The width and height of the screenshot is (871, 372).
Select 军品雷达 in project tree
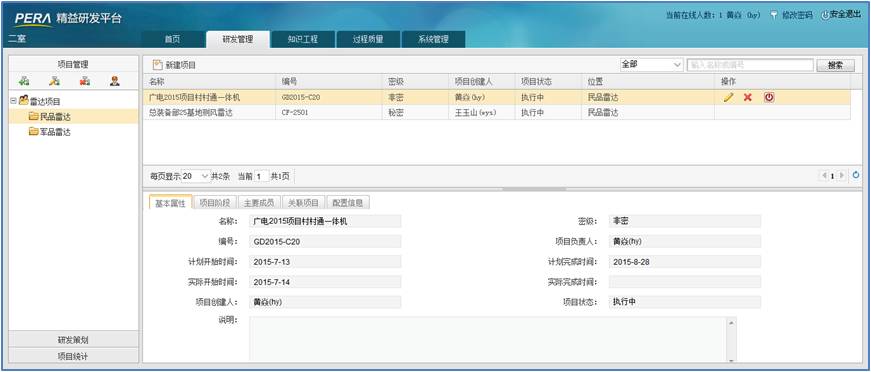tap(56, 132)
